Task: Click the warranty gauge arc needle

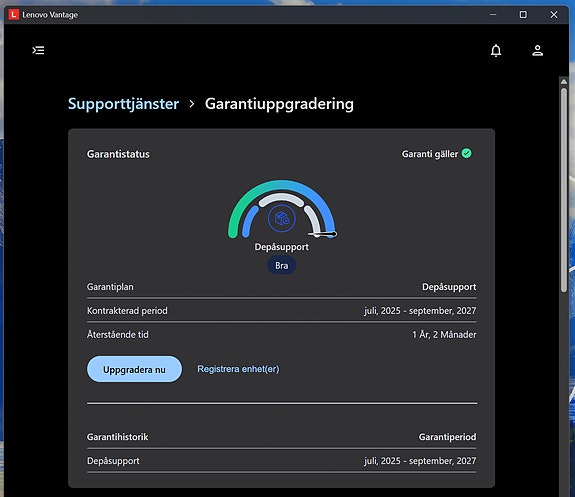Action: point(323,234)
